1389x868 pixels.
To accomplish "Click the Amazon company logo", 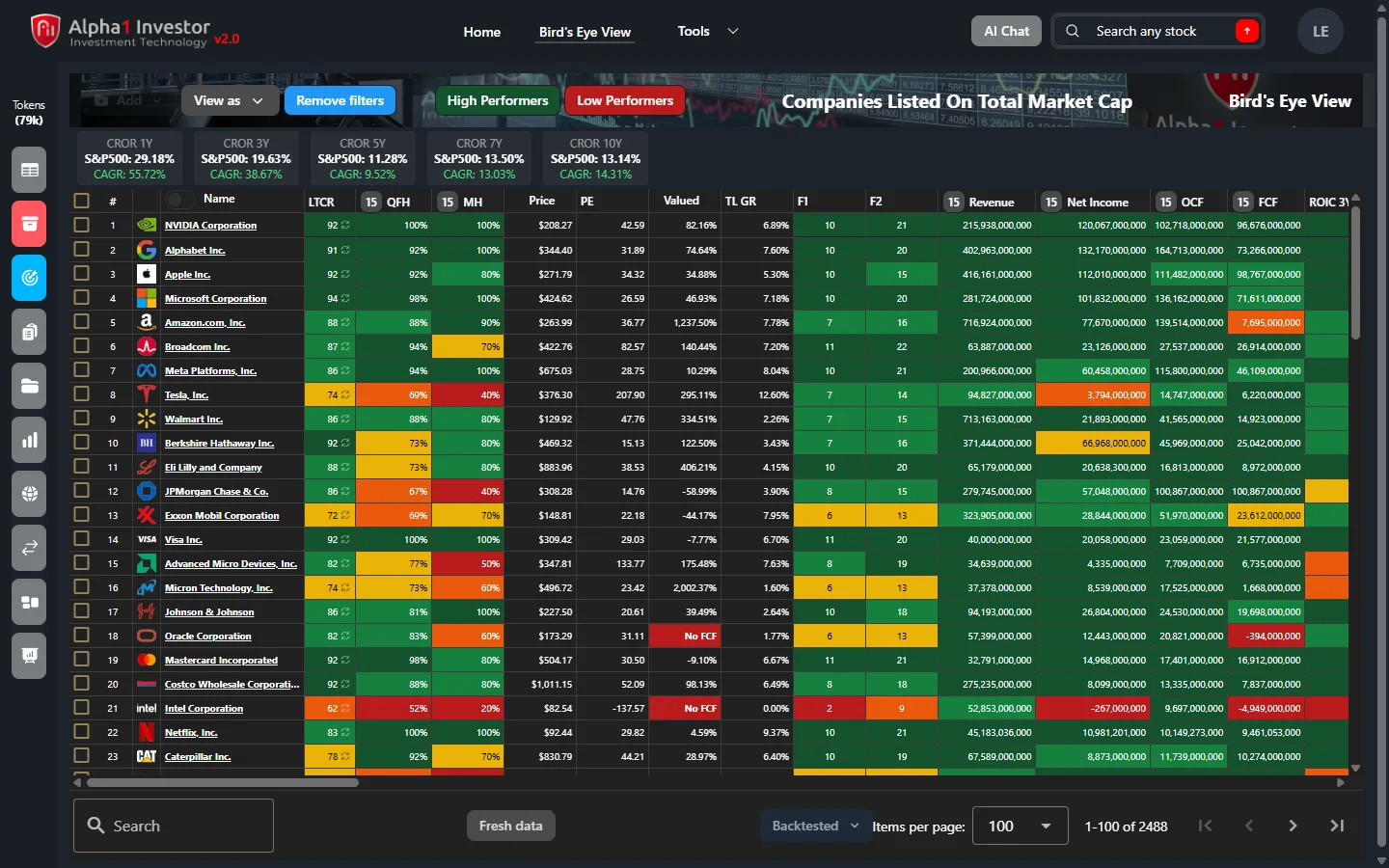I will coord(147,322).
